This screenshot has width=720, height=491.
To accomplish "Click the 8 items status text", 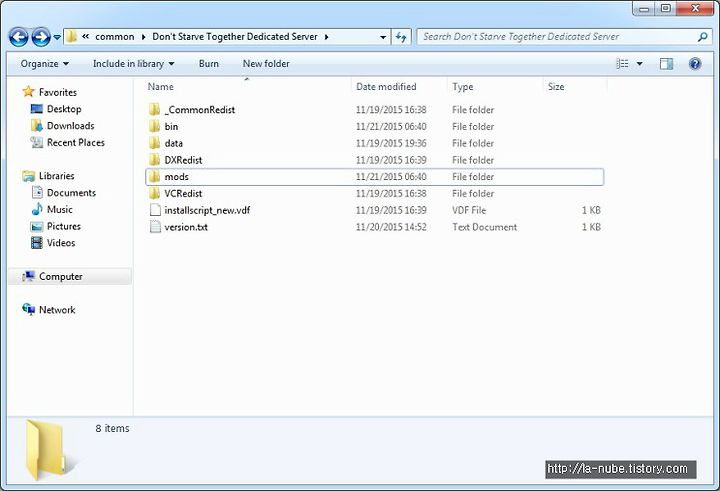I will coord(112,428).
